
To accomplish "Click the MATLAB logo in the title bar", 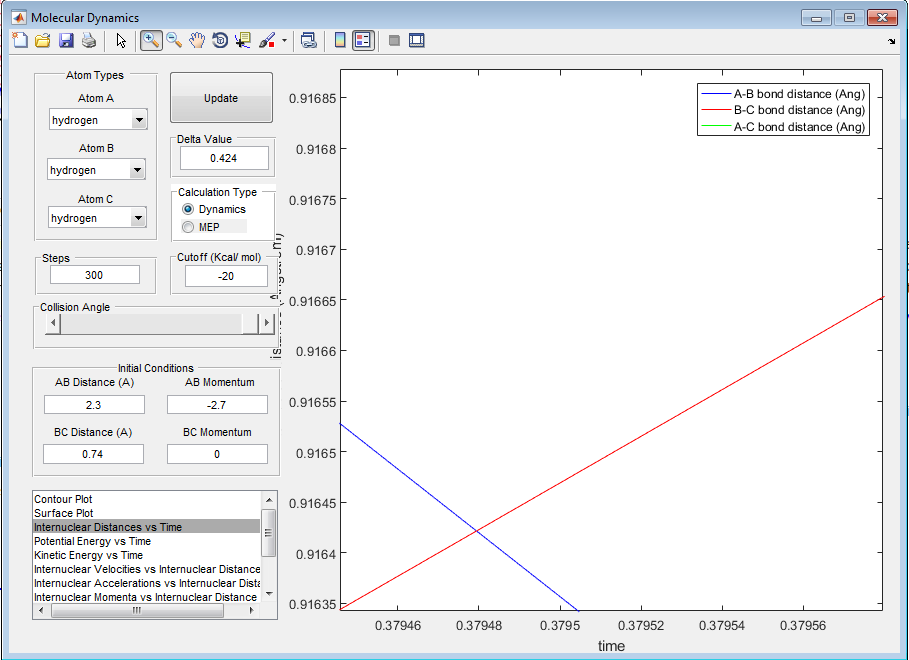I will [19, 17].
